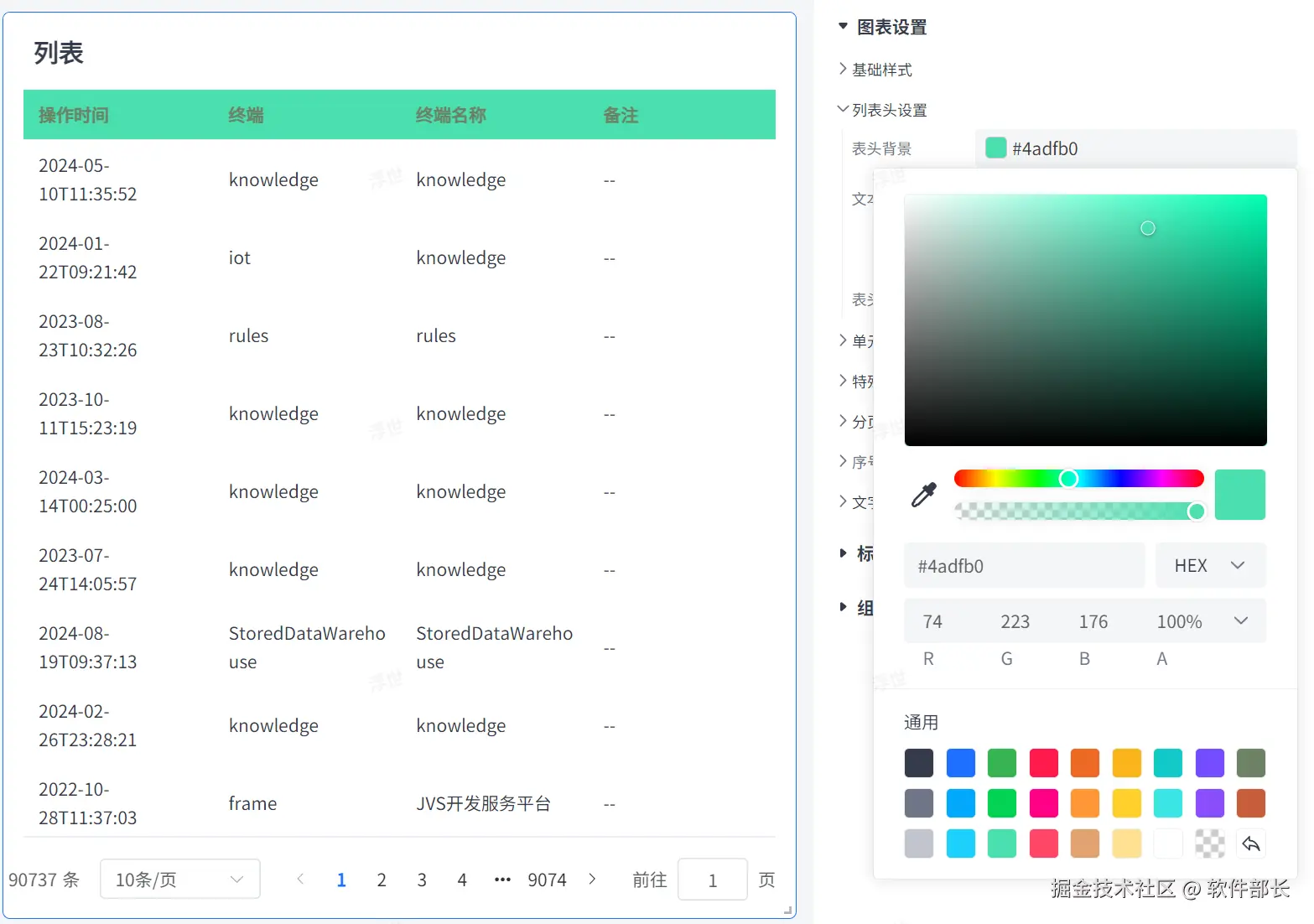This screenshot has height=924, width=1314.
Task: Go to page 3
Action: click(422, 880)
